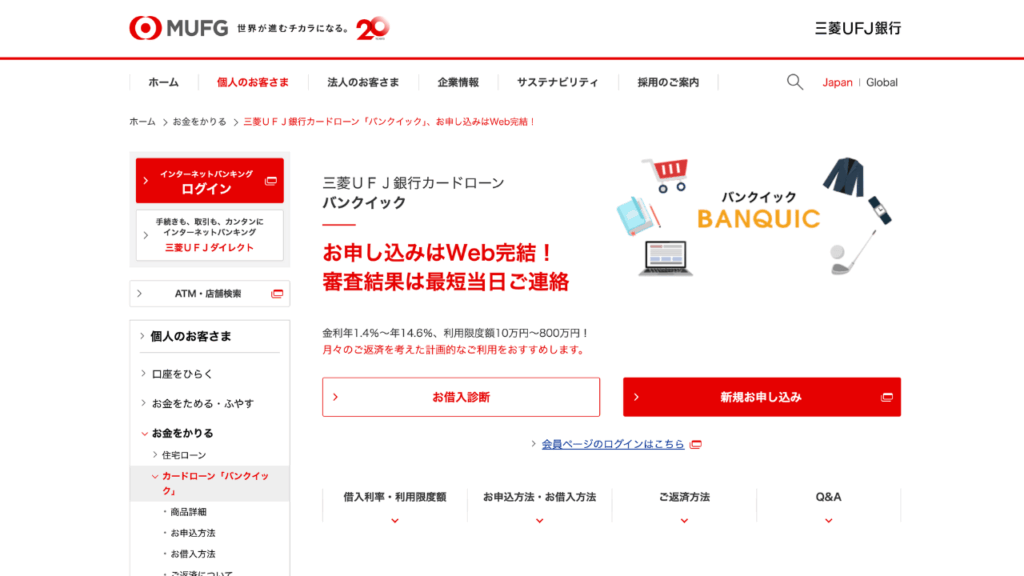Open サステナビリティ navigation item
Screen dimensions: 1024x576
(558, 82)
